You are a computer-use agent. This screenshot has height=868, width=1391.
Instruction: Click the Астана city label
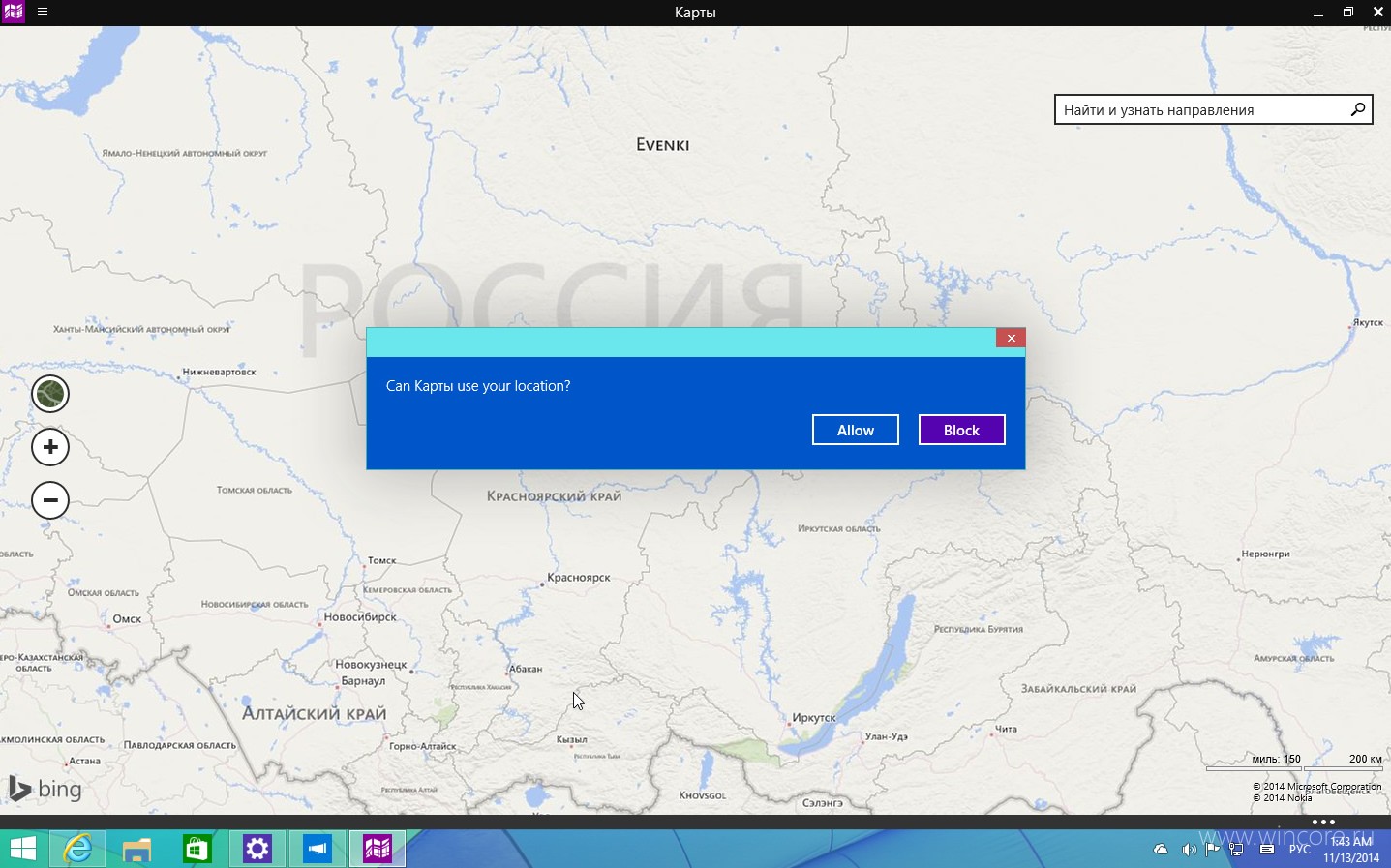(x=85, y=761)
